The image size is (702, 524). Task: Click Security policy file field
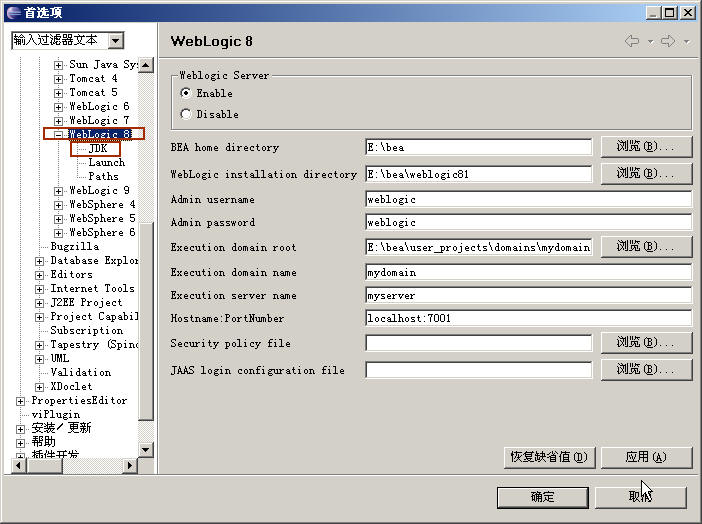(479, 343)
